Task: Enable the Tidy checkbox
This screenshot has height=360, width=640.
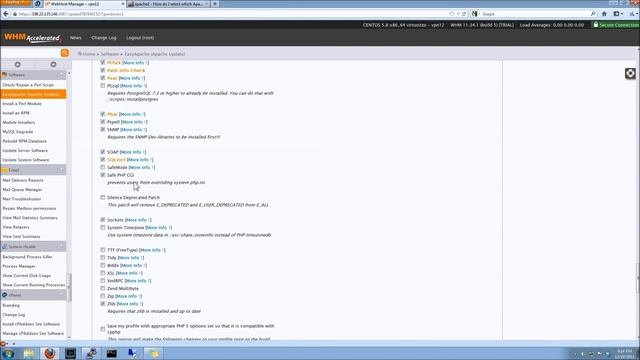Action: (x=103, y=258)
